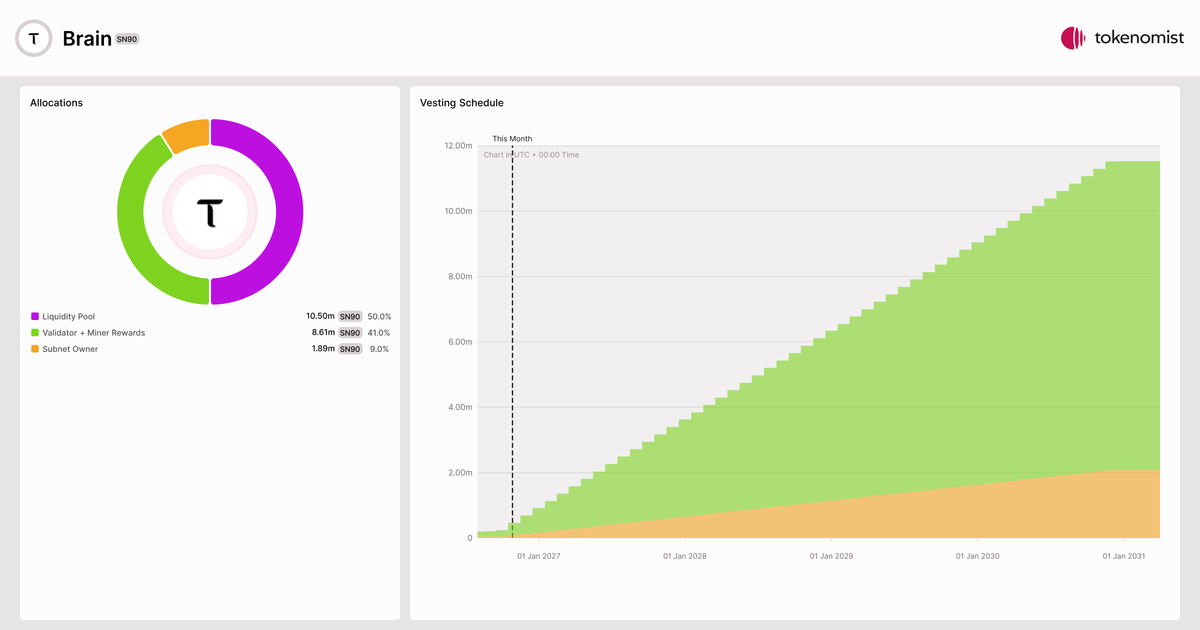Click the 01 Jan 2030 axis label
The height and width of the screenshot is (630, 1200).
click(x=978, y=556)
